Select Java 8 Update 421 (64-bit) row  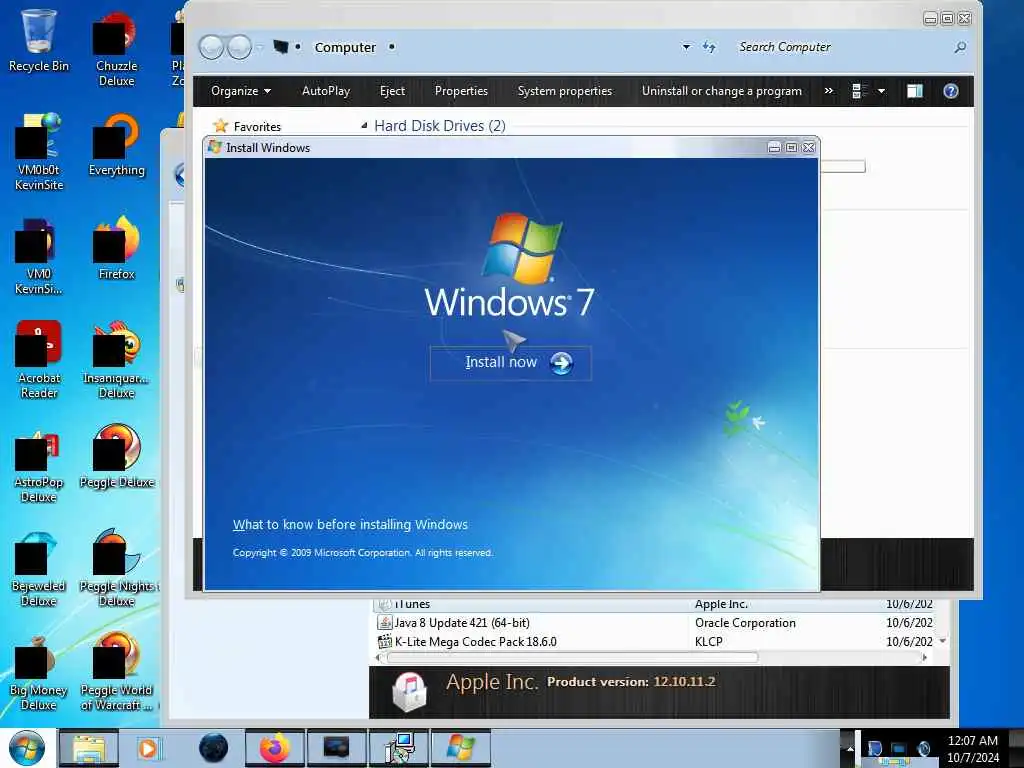tap(655, 622)
